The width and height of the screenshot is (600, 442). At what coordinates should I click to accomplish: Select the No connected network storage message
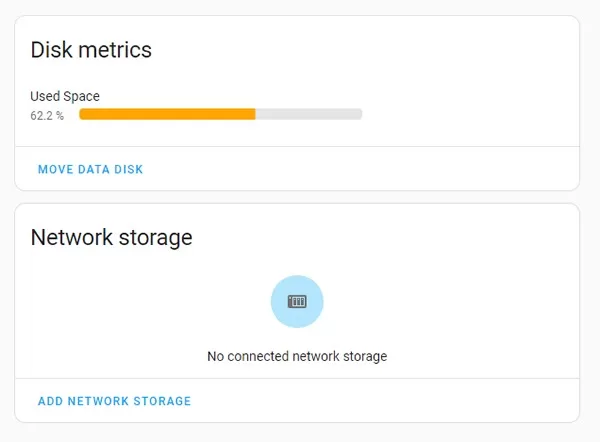coord(297,356)
